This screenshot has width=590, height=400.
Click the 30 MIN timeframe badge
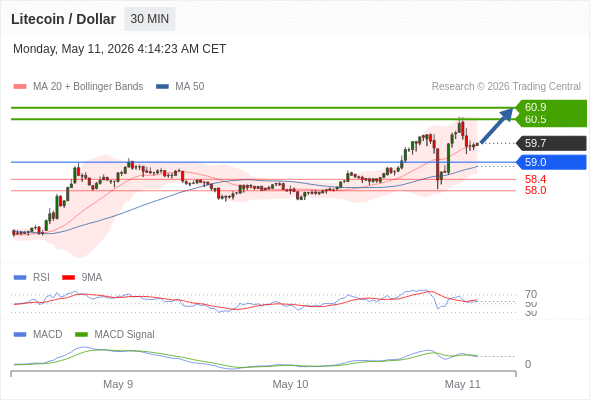coord(149,19)
